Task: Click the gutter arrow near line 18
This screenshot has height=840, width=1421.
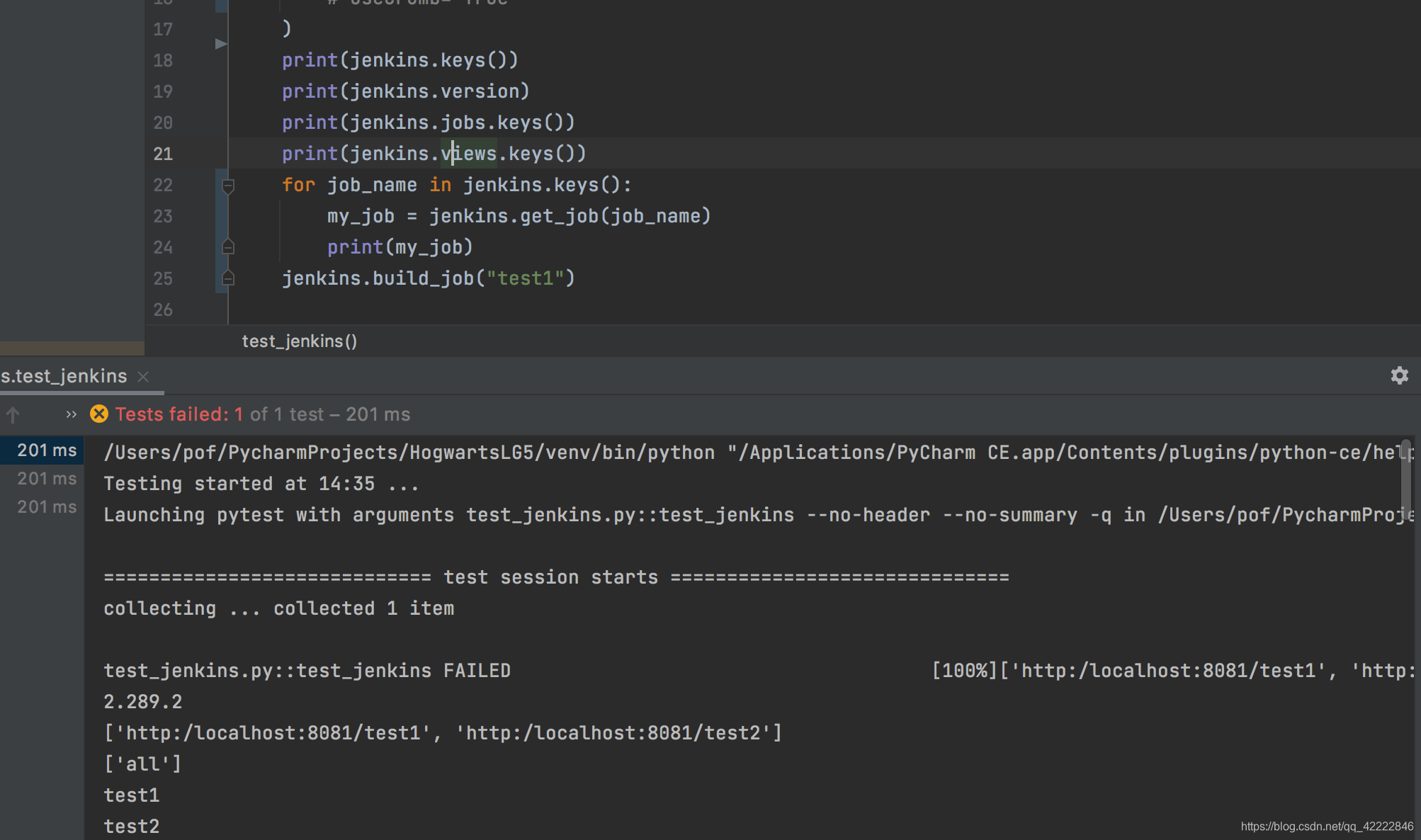Action: [221, 44]
